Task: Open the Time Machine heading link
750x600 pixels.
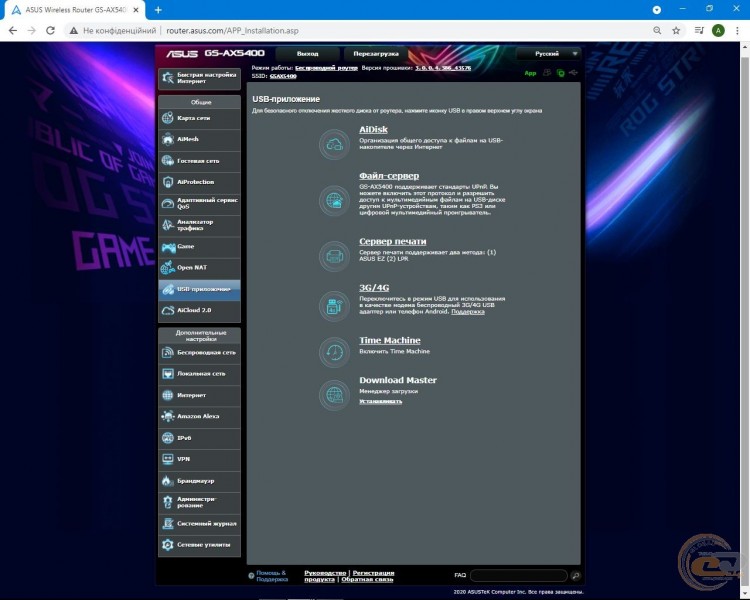Action: [390, 340]
